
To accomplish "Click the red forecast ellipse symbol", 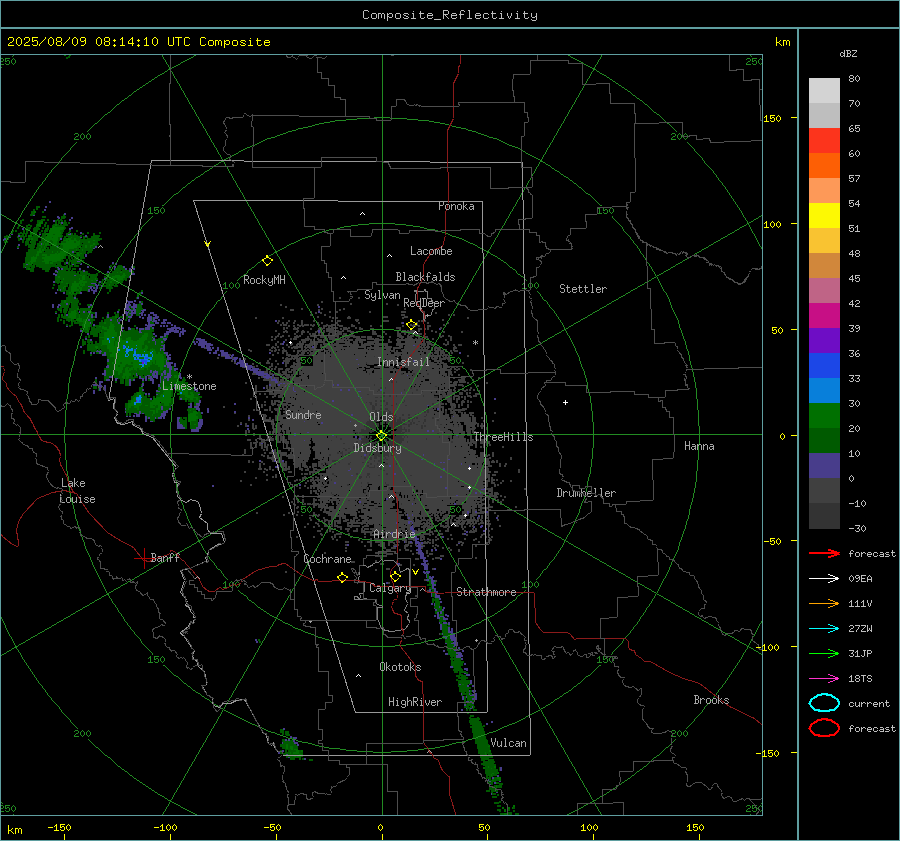I will (824, 728).
